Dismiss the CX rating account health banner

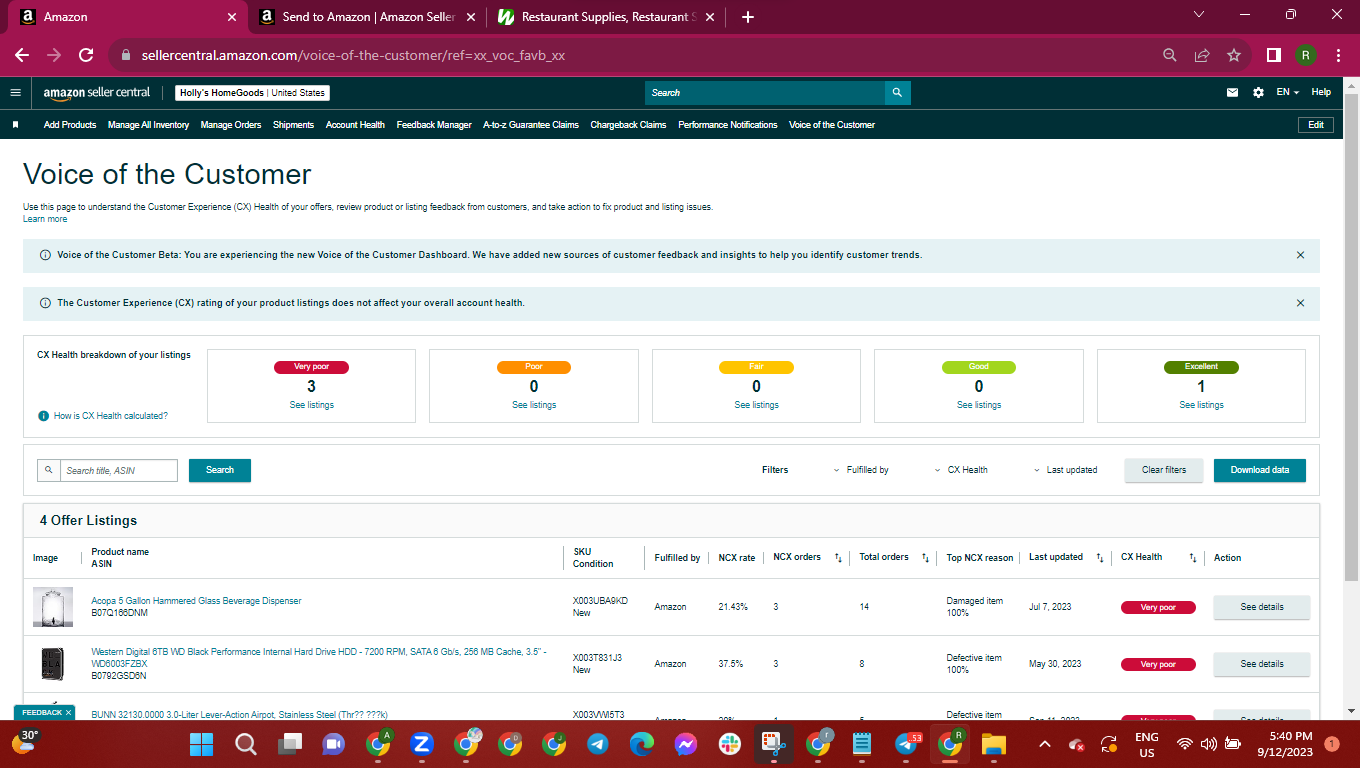click(x=1300, y=303)
